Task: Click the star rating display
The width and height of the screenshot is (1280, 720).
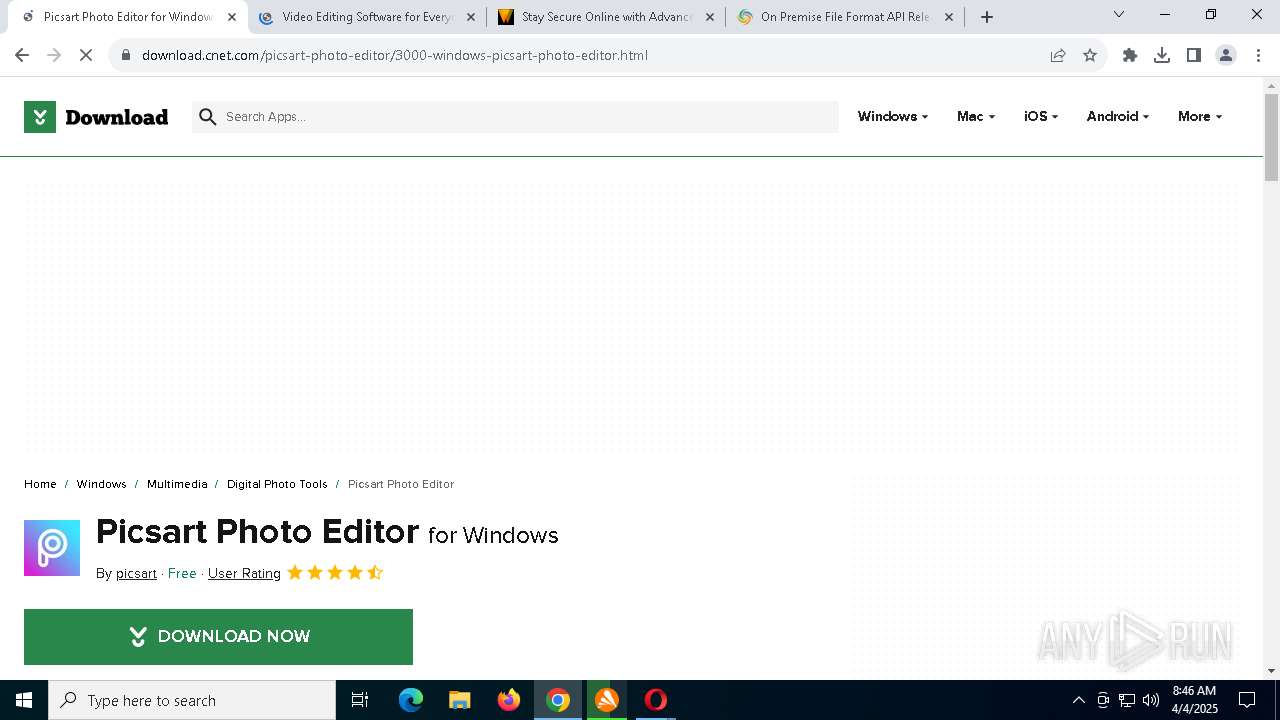Action: click(335, 573)
